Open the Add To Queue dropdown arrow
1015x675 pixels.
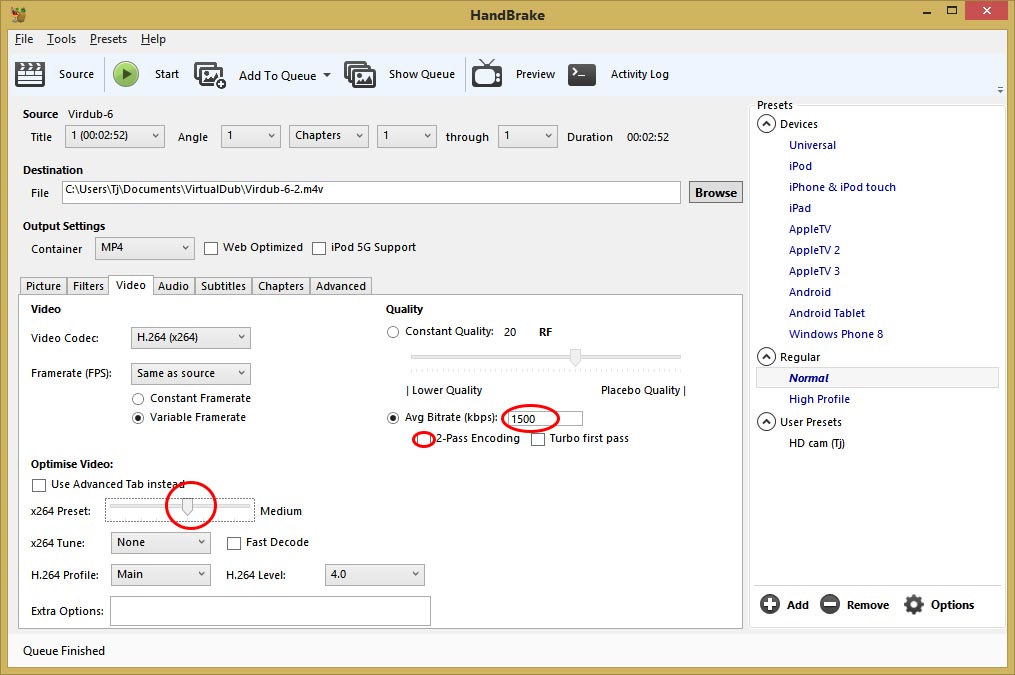point(327,75)
